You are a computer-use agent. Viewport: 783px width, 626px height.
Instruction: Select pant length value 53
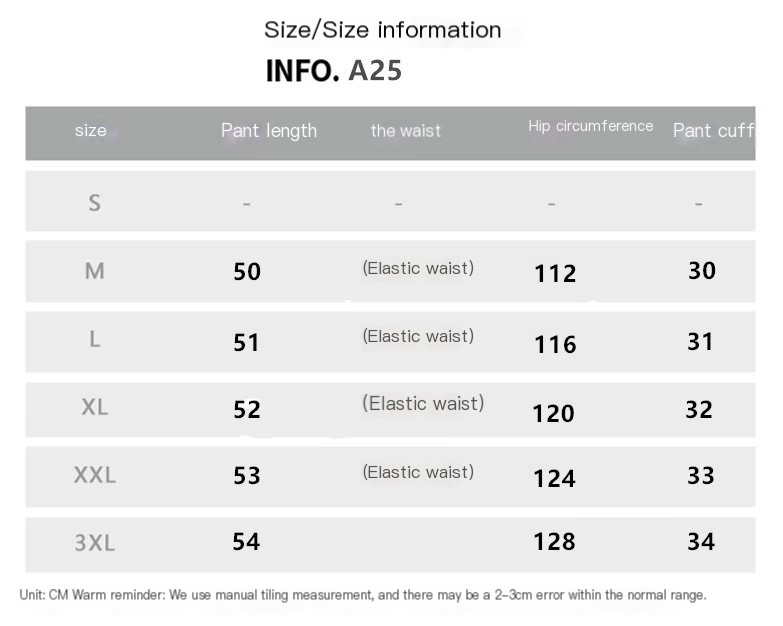(x=246, y=475)
